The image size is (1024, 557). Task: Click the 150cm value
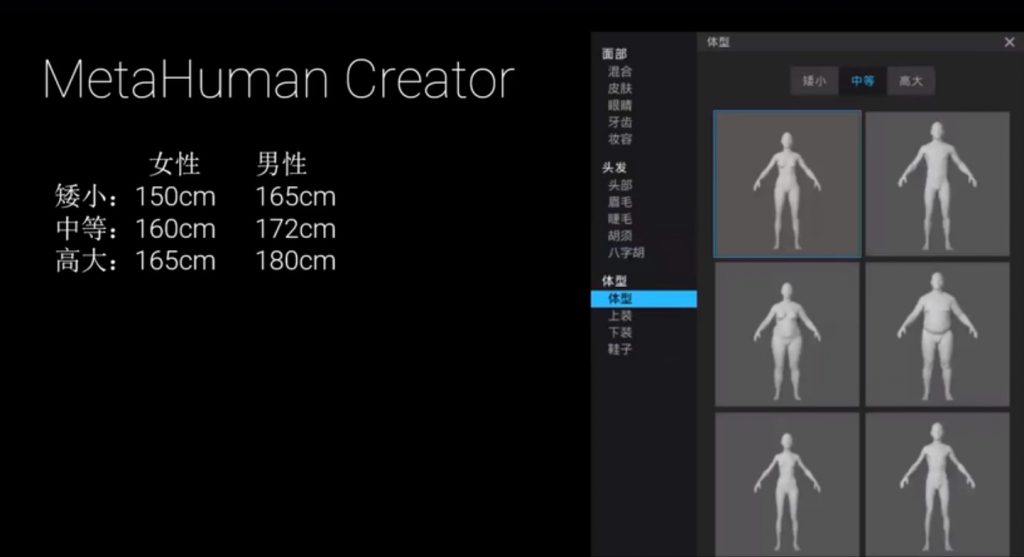coord(175,197)
